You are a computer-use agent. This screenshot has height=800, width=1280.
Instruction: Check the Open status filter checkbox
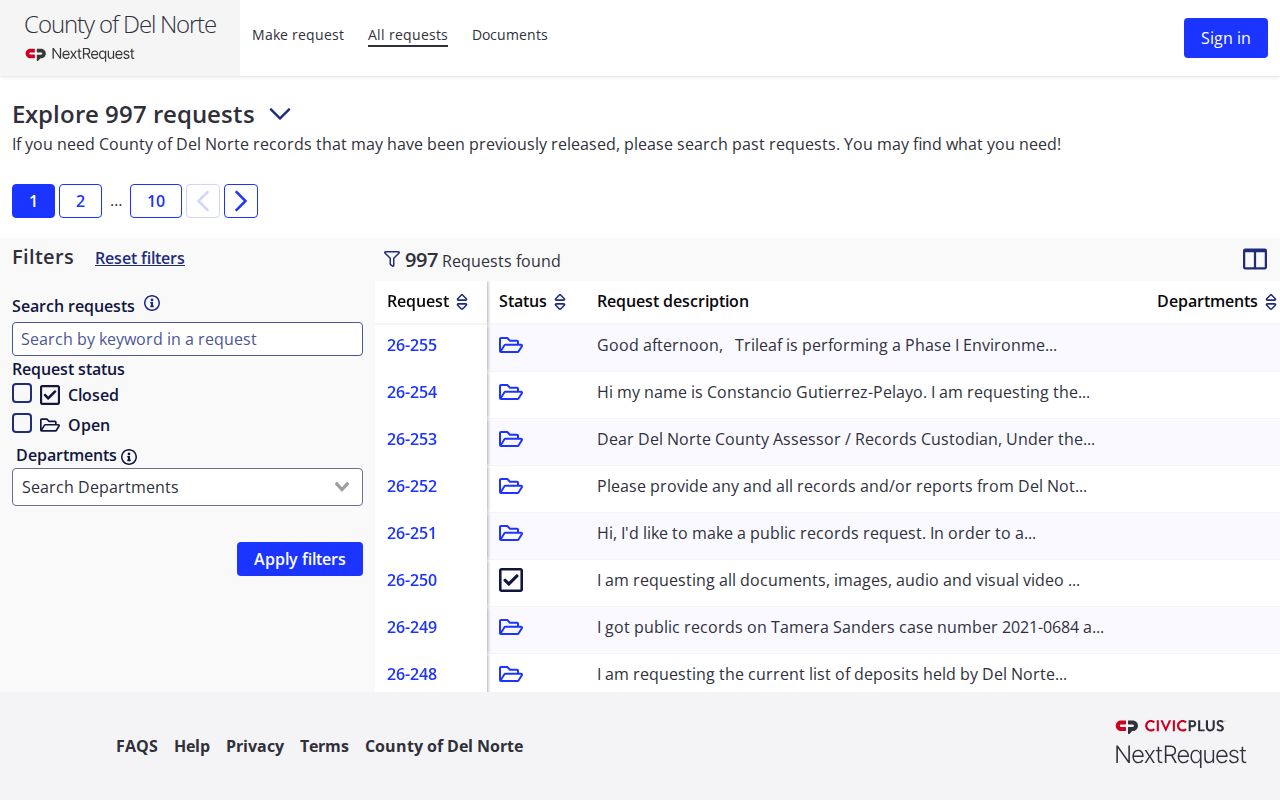22,424
